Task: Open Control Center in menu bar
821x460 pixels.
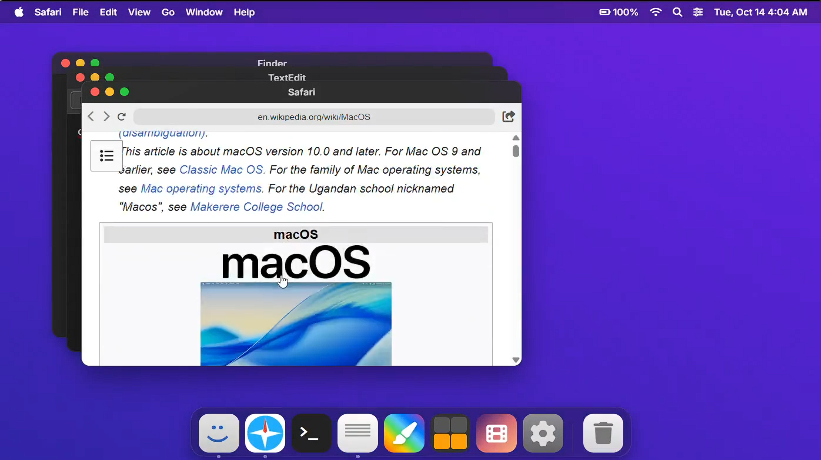Action: pyautogui.click(x=697, y=12)
